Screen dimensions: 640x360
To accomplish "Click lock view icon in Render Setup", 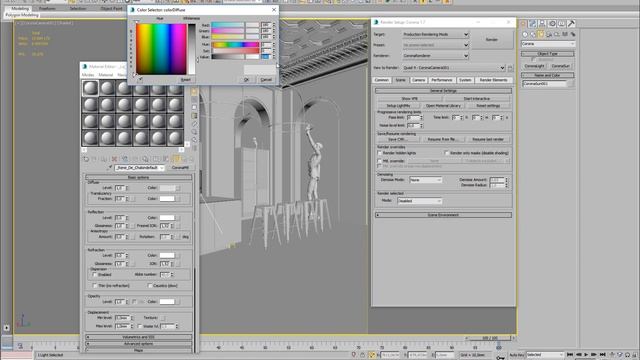I will coord(510,68).
